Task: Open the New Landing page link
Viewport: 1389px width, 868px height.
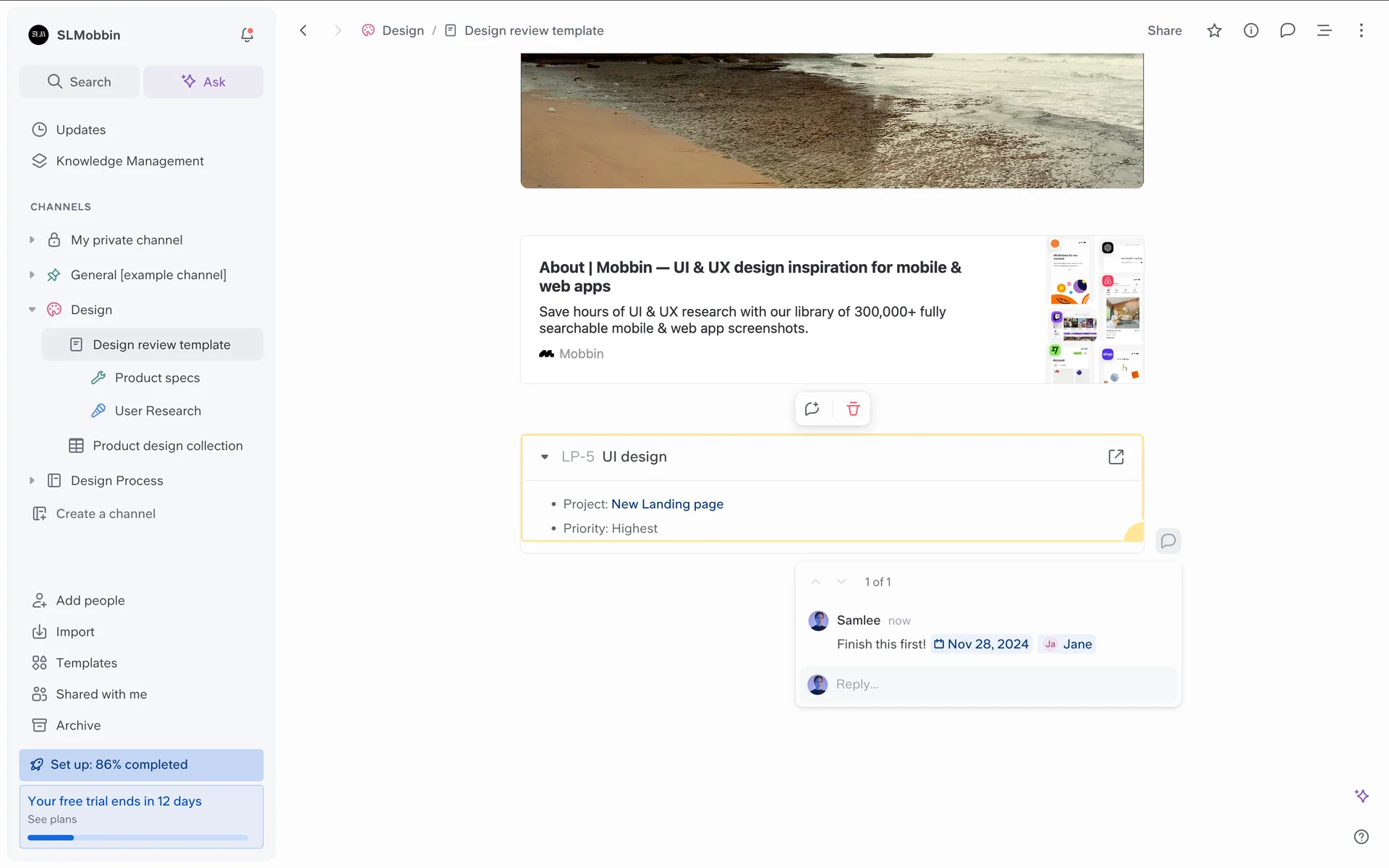Action: coord(667,504)
